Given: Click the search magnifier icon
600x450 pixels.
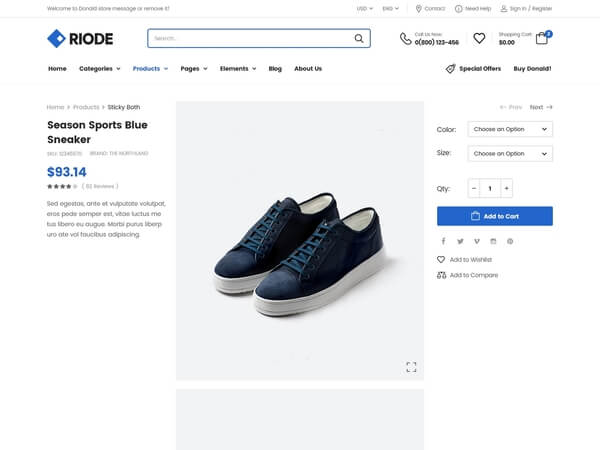Looking at the screenshot, I should 359,38.
